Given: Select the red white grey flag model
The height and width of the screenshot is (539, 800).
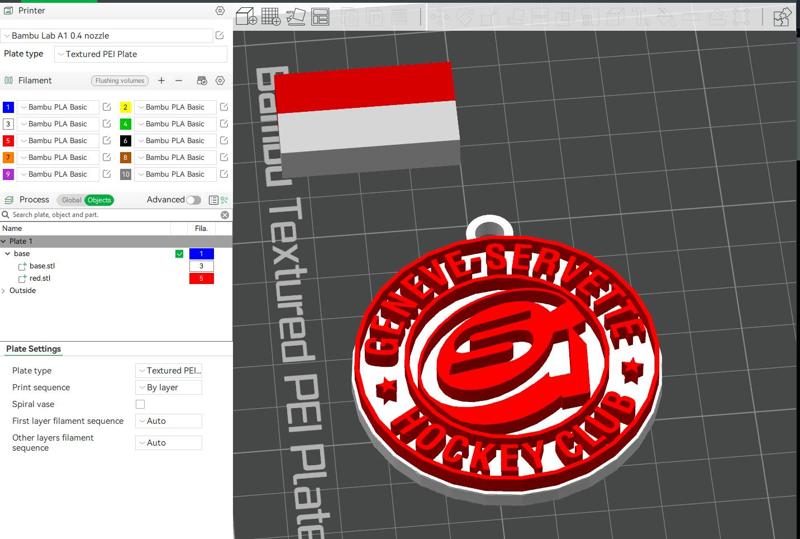Looking at the screenshot, I should 367,118.
